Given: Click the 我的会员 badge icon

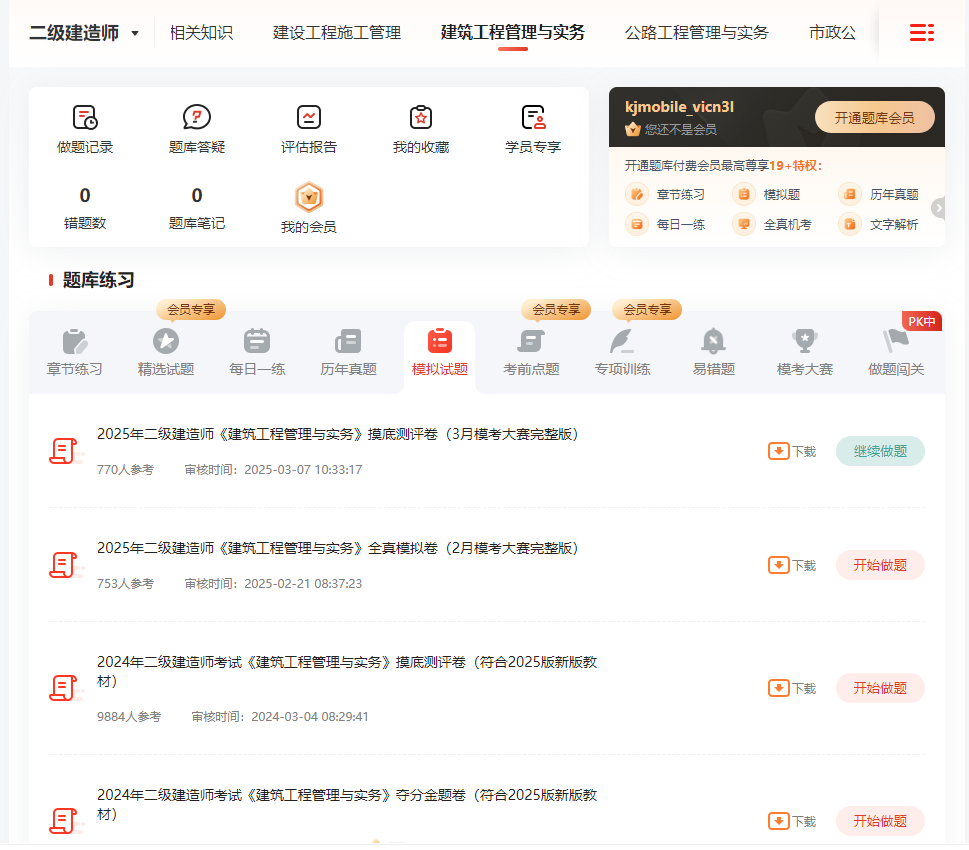Looking at the screenshot, I should click(x=308, y=197).
